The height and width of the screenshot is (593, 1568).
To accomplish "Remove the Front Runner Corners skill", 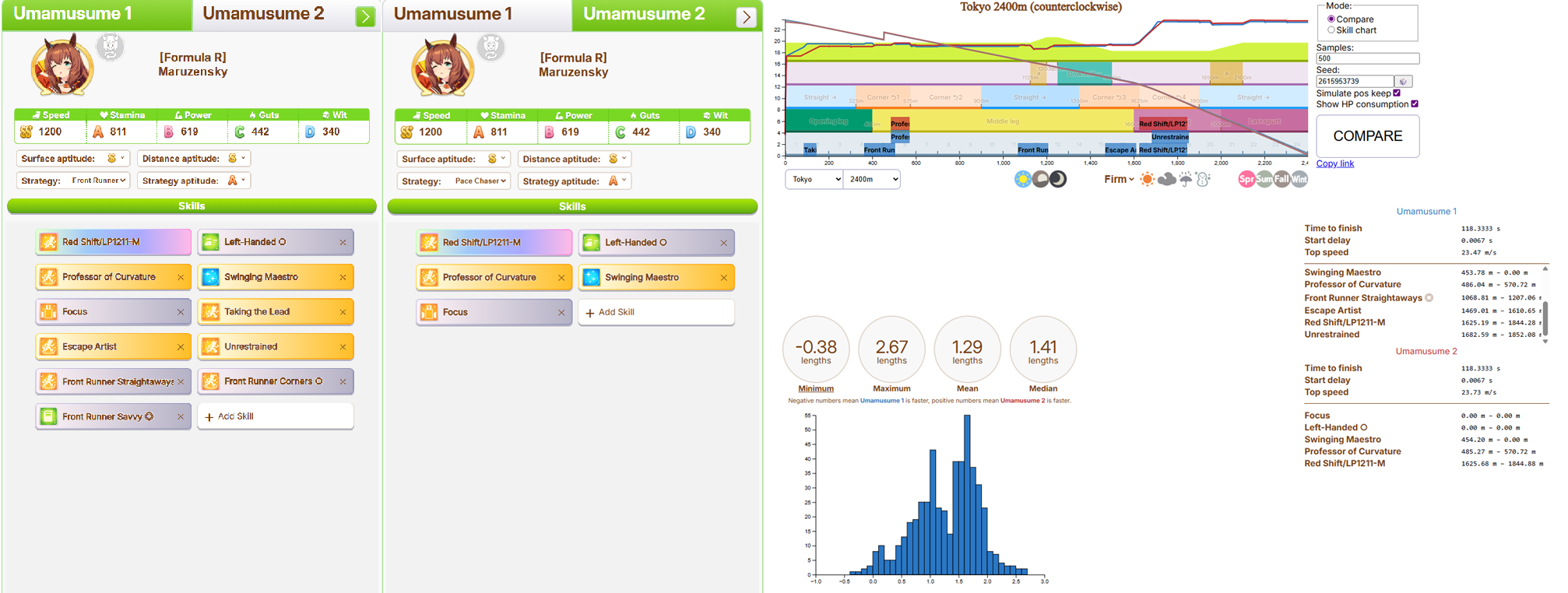I will pyautogui.click(x=343, y=381).
